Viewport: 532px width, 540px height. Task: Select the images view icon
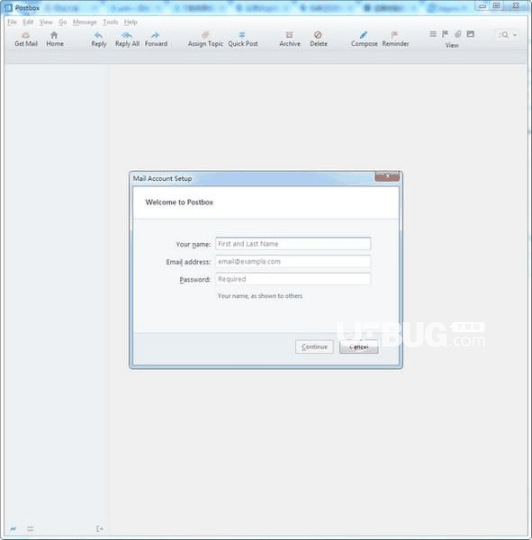(x=470, y=34)
